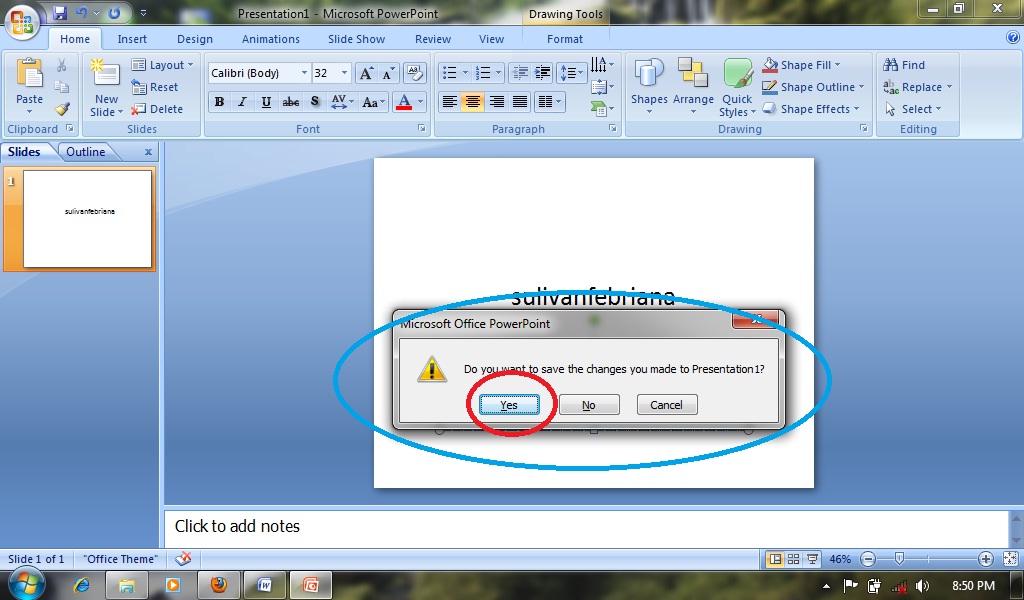This screenshot has height=600, width=1024.
Task: Toggle Italic formatting
Action: [x=242, y=101]
